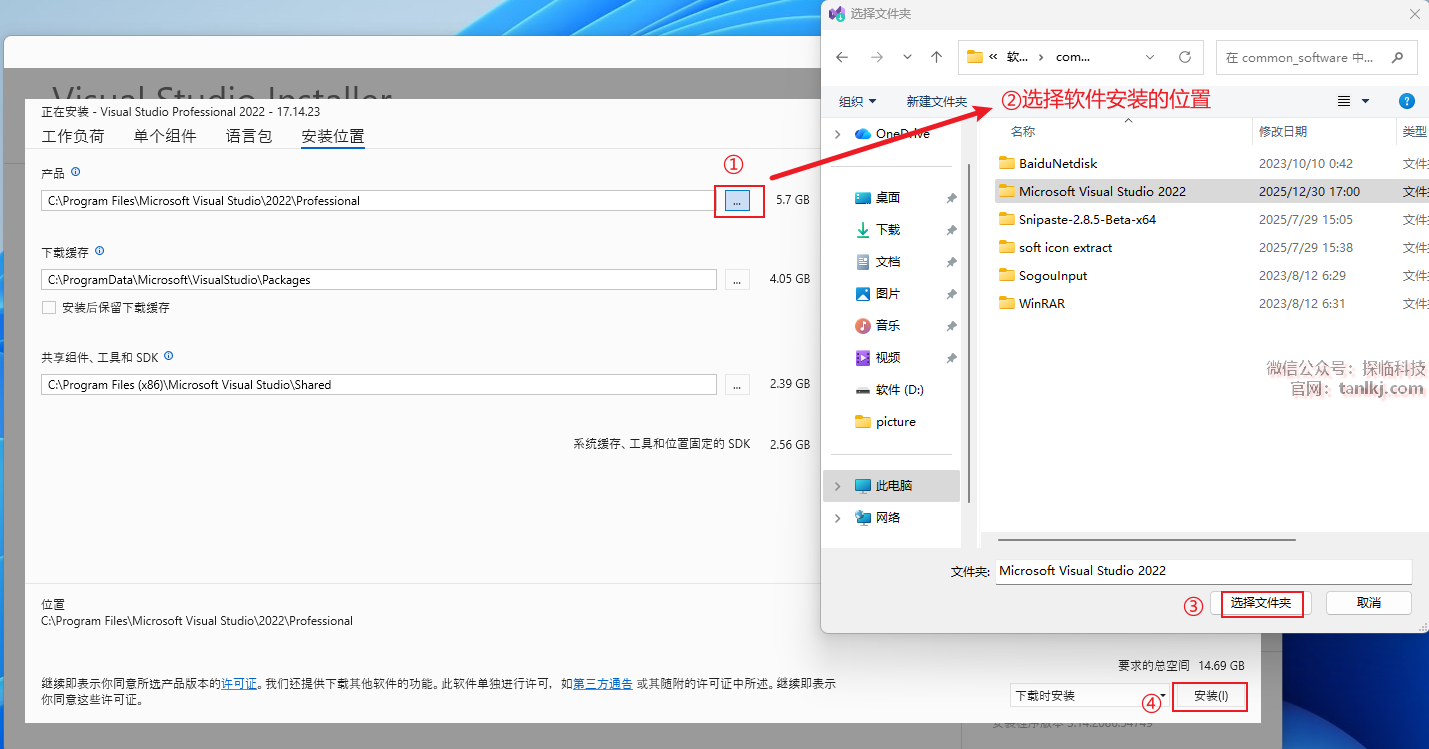Viewport: 1429px width, 749px height.
Task: Click the product path field ending in Professional
Action: pos(379,201)
